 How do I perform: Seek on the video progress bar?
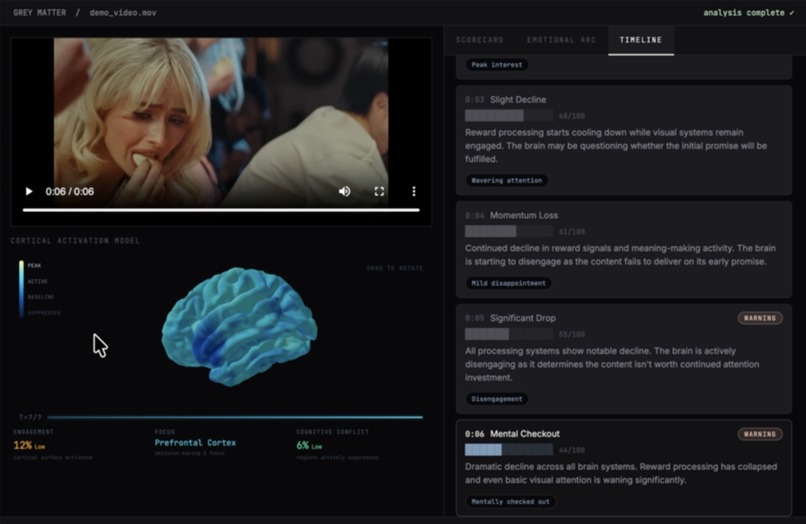221,210
